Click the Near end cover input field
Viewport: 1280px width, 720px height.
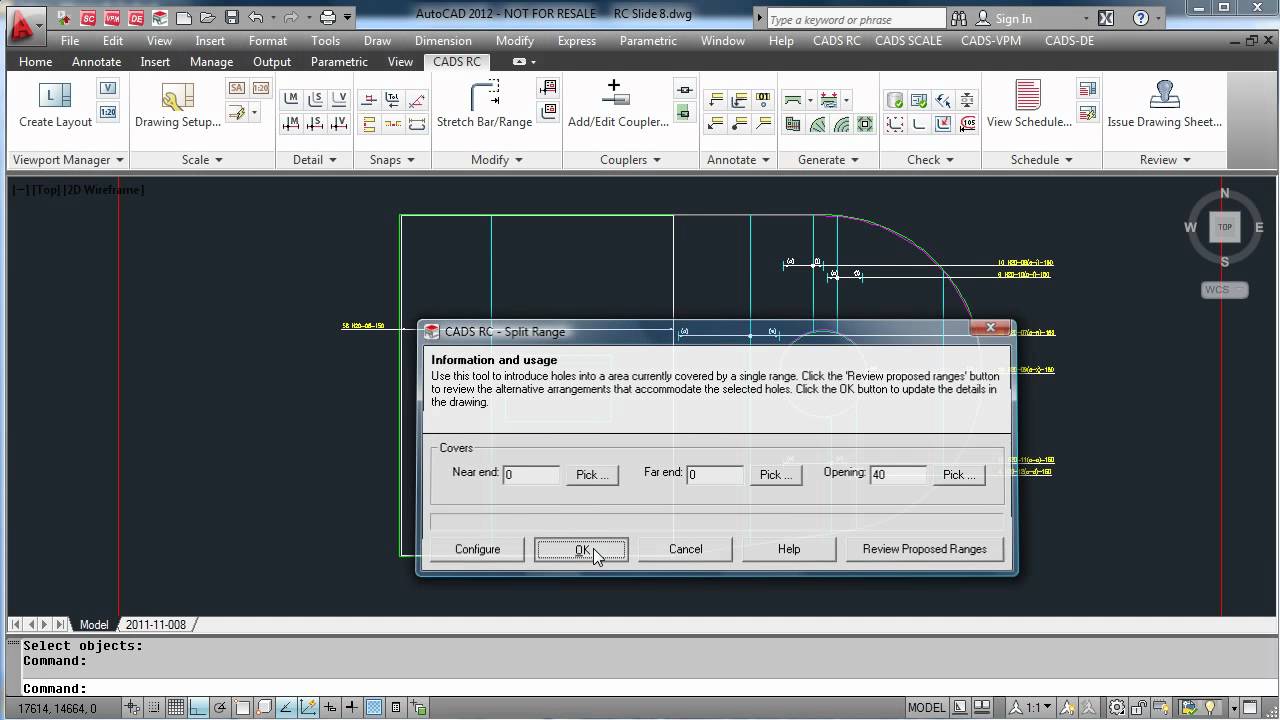point(531,475)
